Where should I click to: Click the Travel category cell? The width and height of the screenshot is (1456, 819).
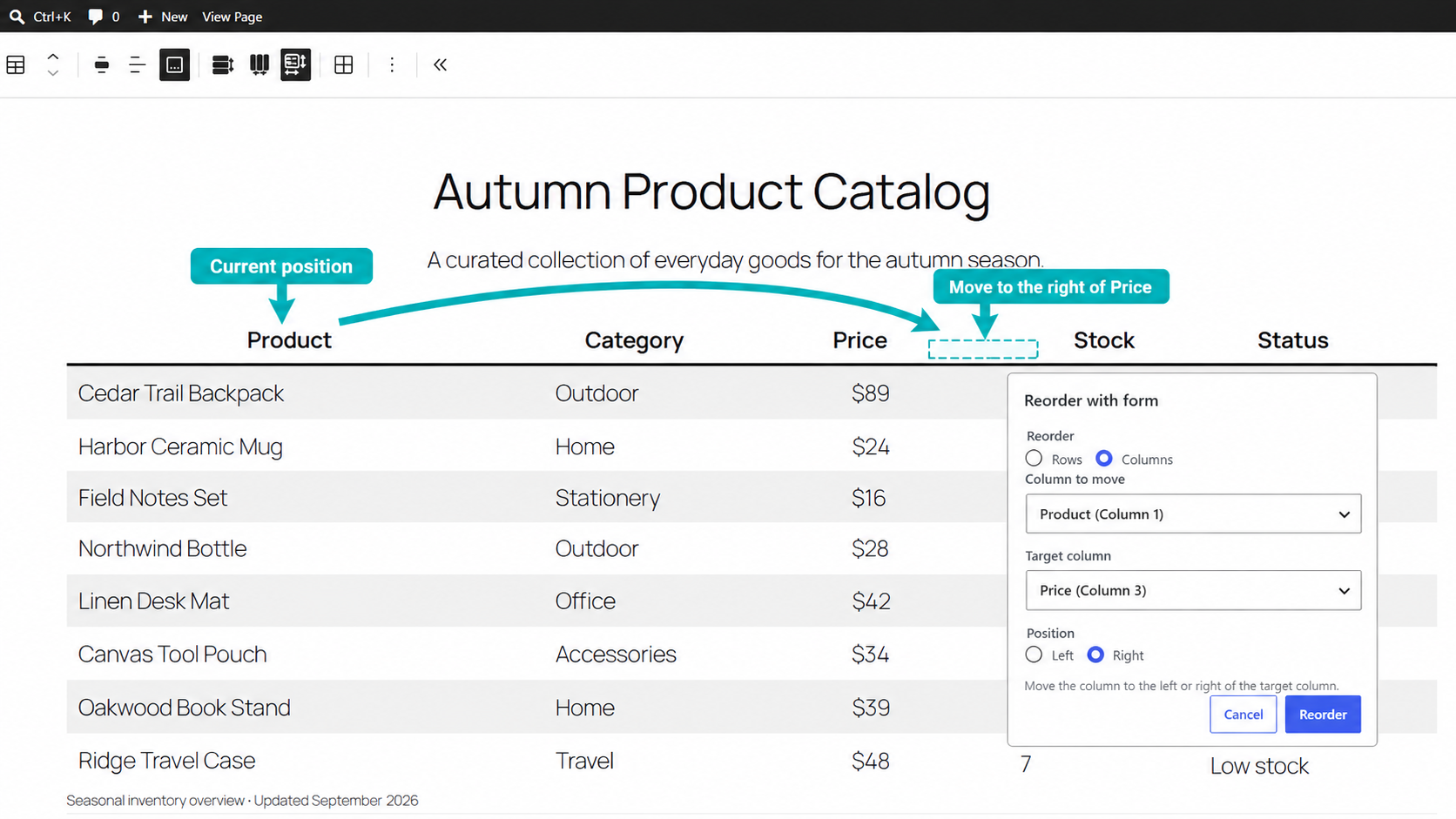pos(584,761)
